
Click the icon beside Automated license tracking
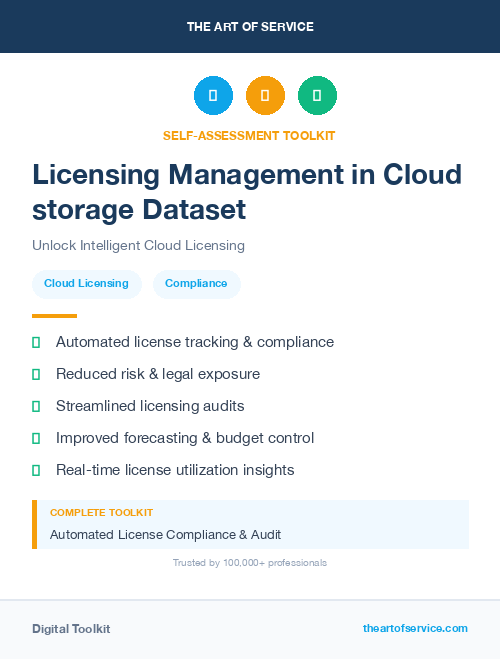coord(36,343)
